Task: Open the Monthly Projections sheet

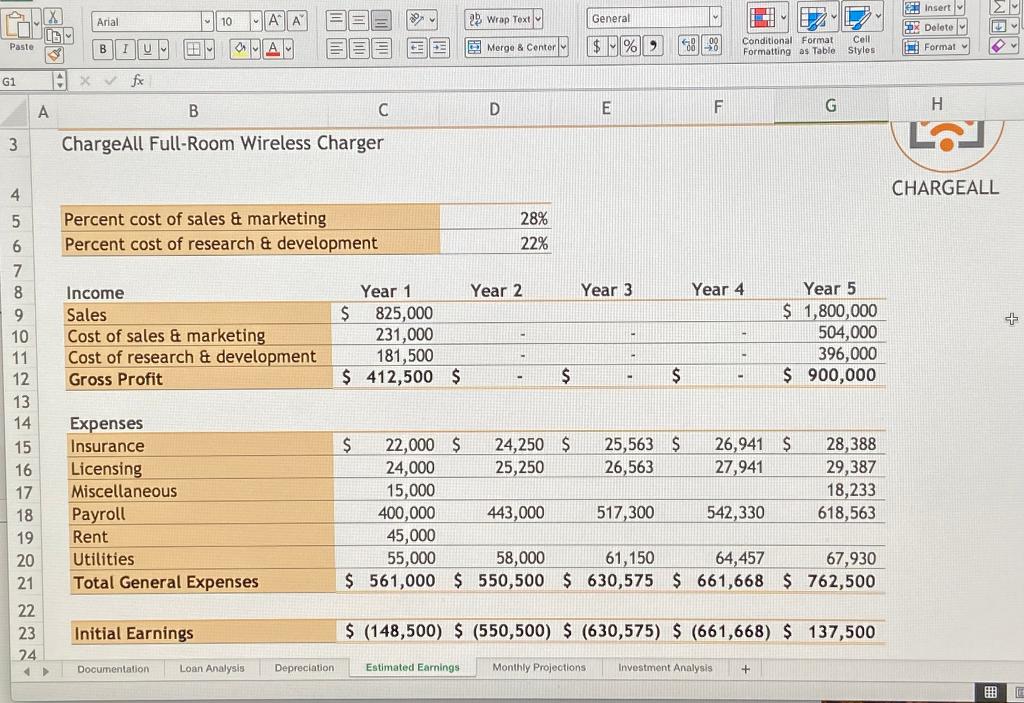Action: (x=539, y=668)
